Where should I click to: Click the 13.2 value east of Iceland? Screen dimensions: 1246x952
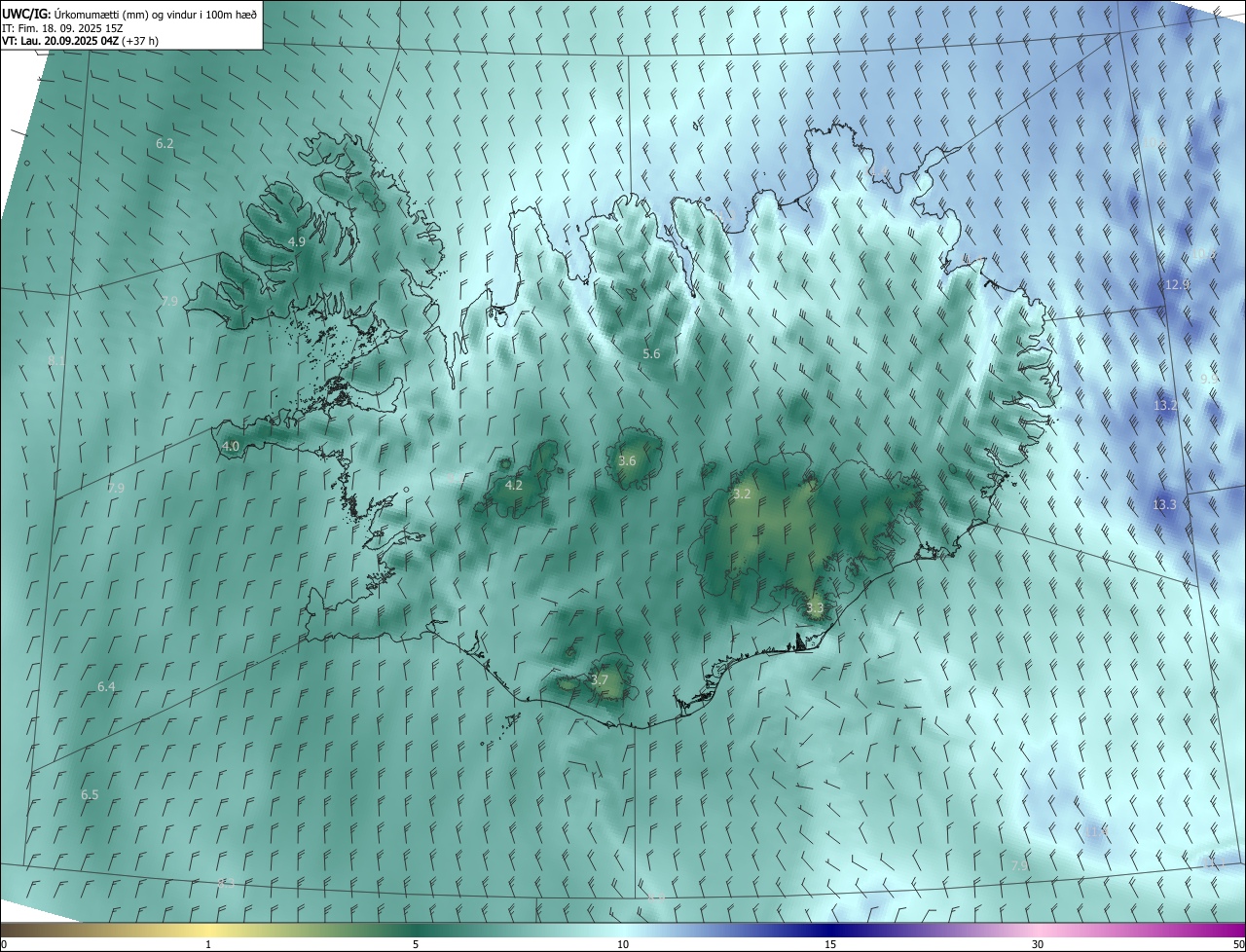[x=1165, y=406]
